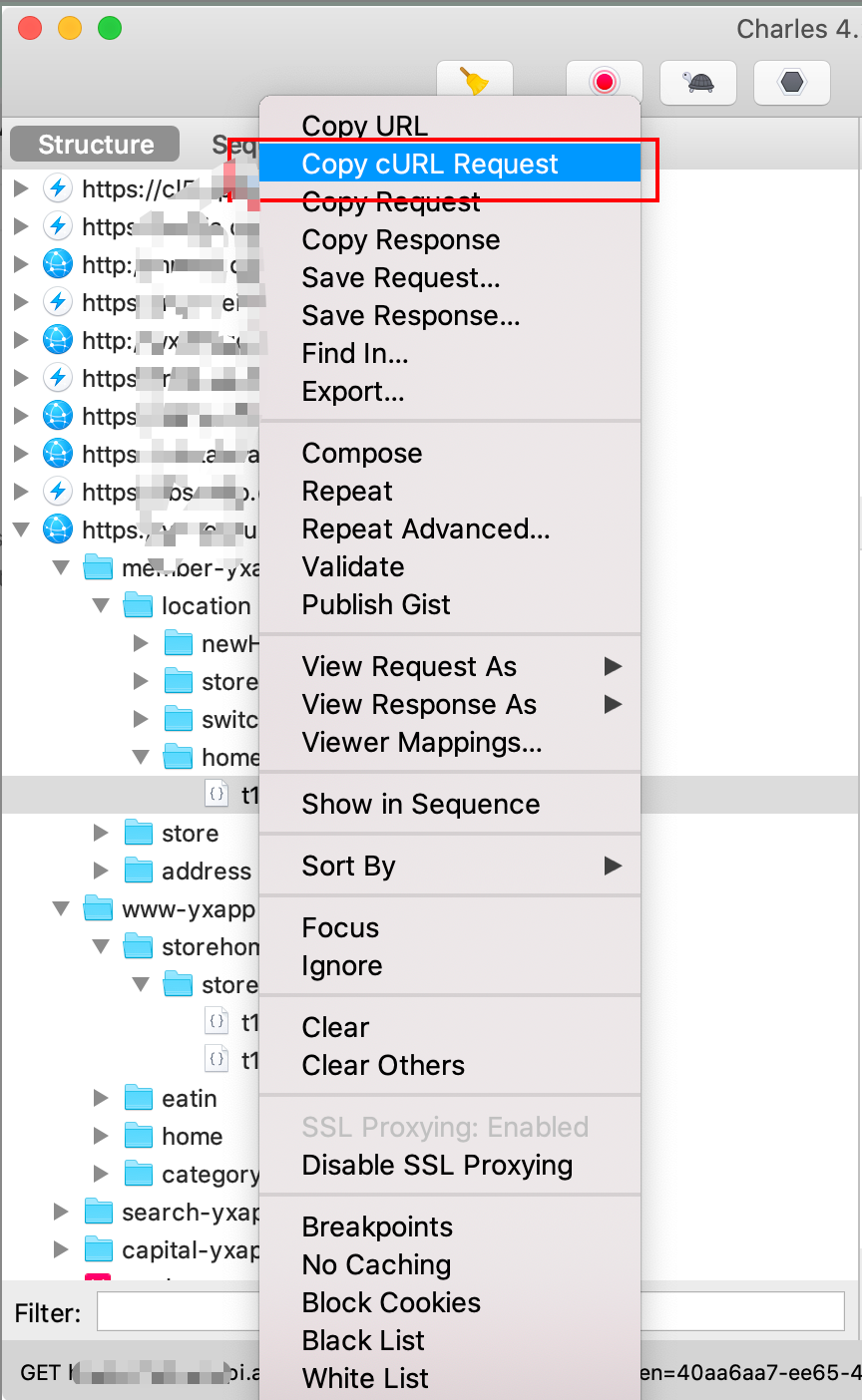862x1400 pixels.
Task: Click the capital-yxap folder icon
Action: pyautogui.click(x=98, y=1250)
